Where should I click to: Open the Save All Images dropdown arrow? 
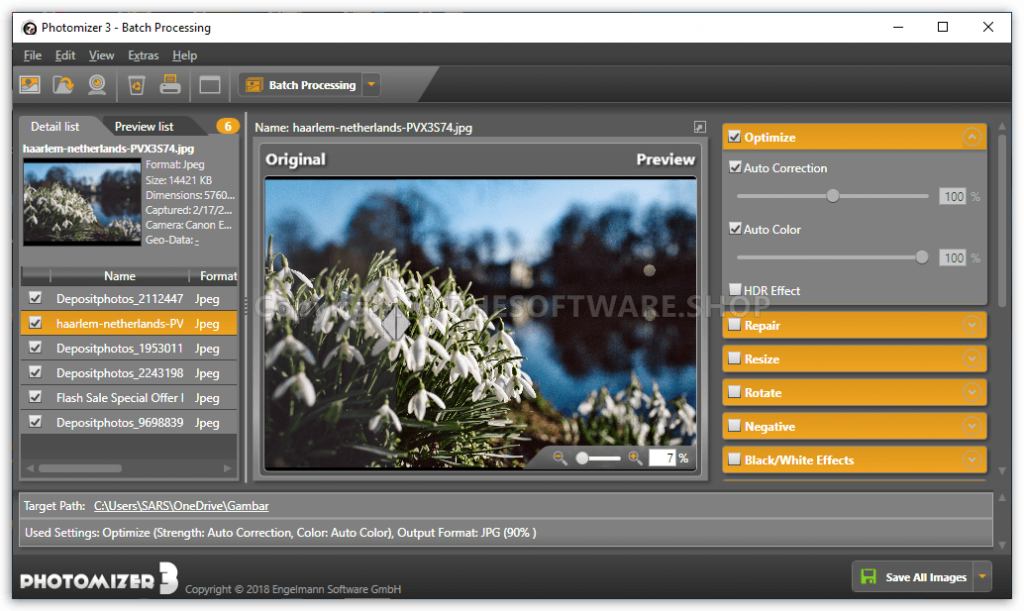click(982, 576)
